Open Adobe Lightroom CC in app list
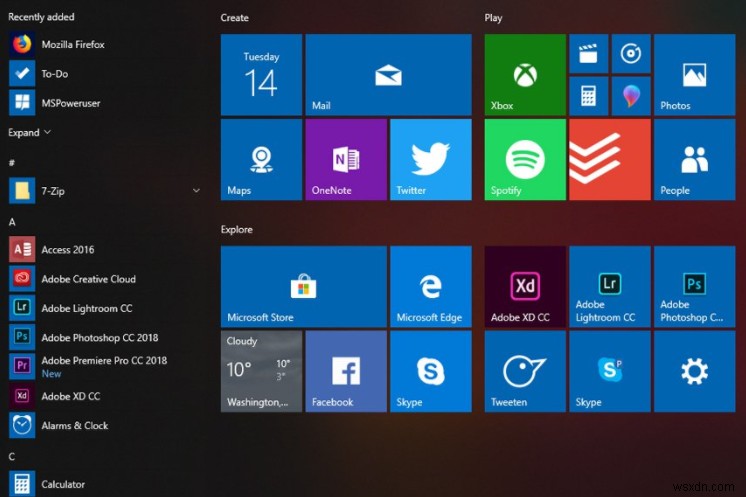746x497 pixels. click(105, 308)
